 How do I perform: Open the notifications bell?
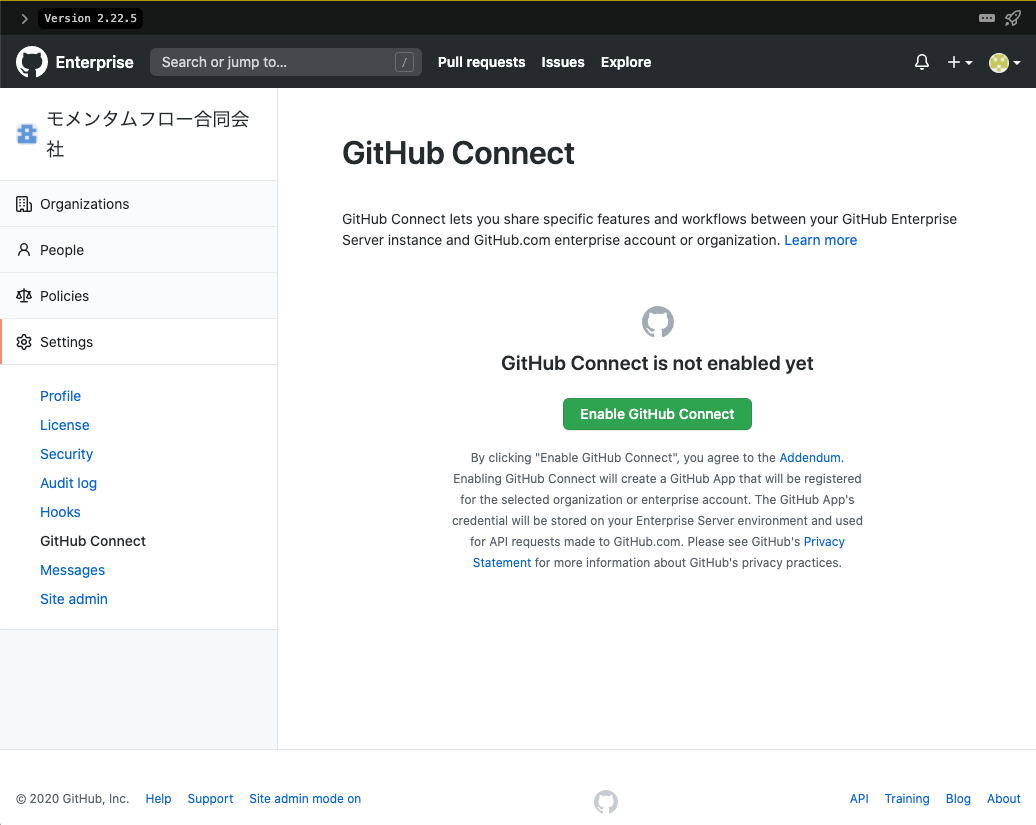(x=922, y=62)
